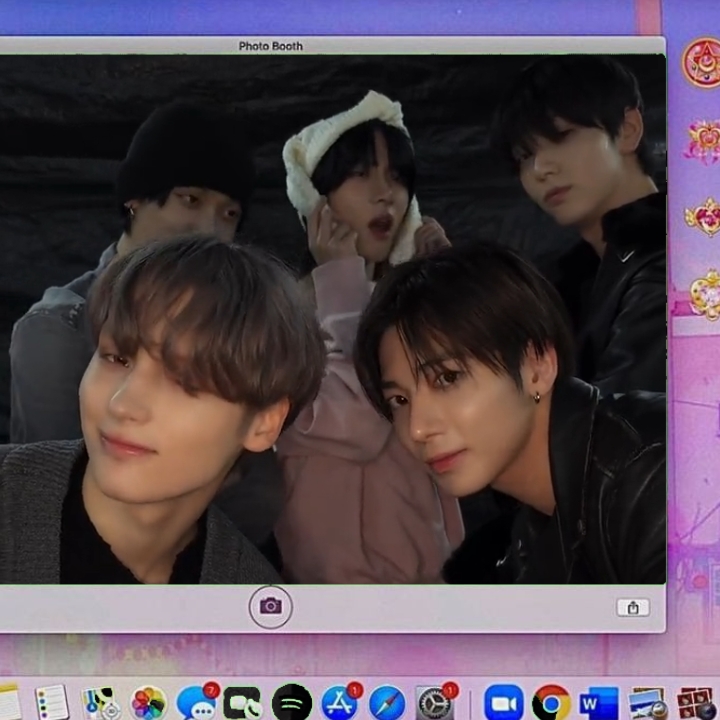Select the round star brooch desktop icon
Viewport: 720px width, 720px height.
pyautogui.click(x=703, y=62)
